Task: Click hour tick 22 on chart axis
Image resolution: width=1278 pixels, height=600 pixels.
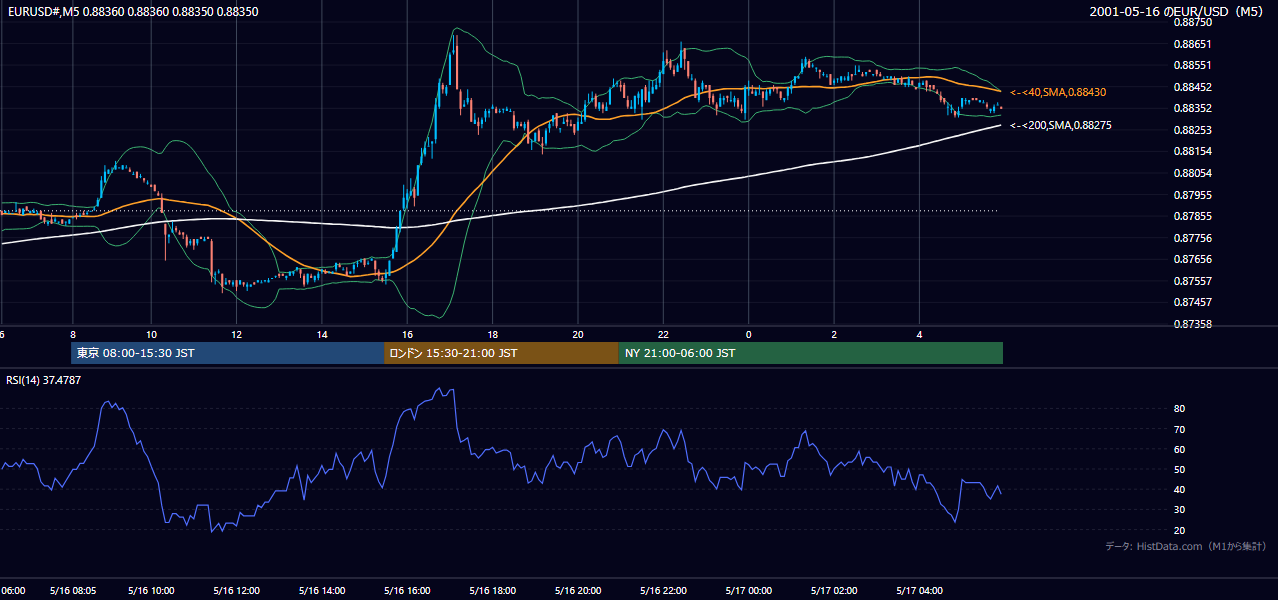Action: point(663,335)
